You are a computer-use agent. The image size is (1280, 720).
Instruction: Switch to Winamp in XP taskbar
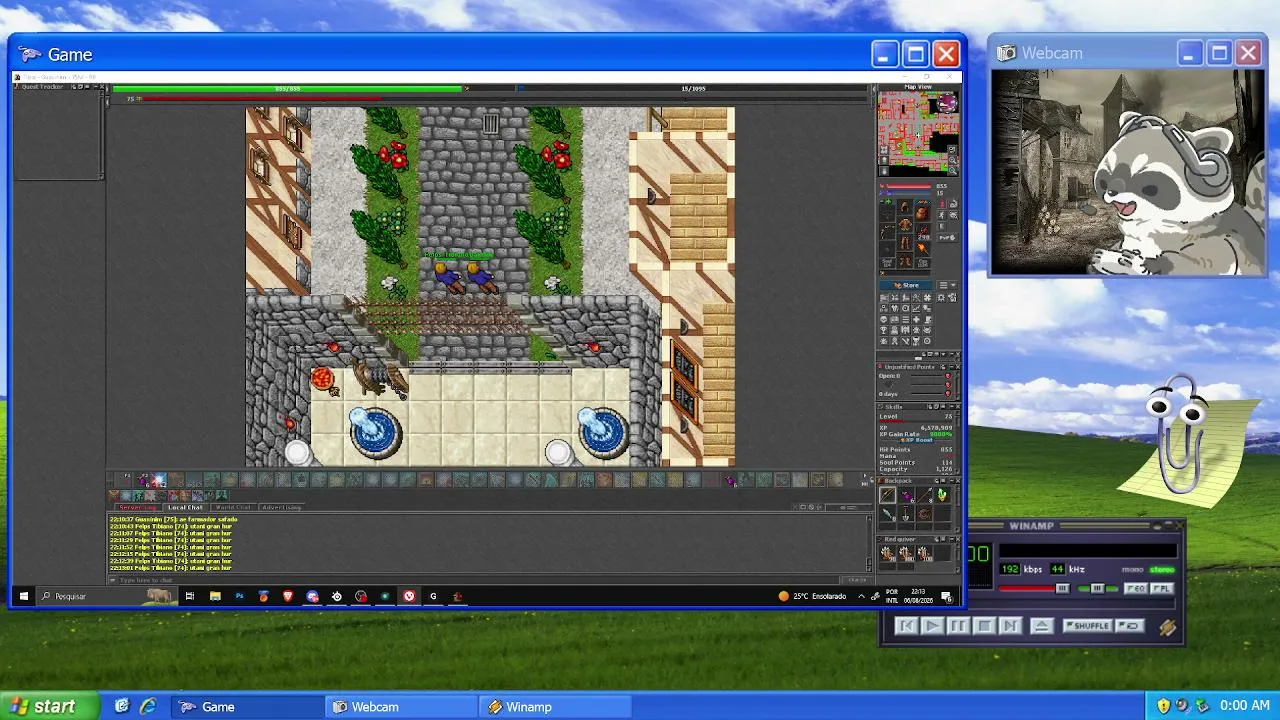556,707
